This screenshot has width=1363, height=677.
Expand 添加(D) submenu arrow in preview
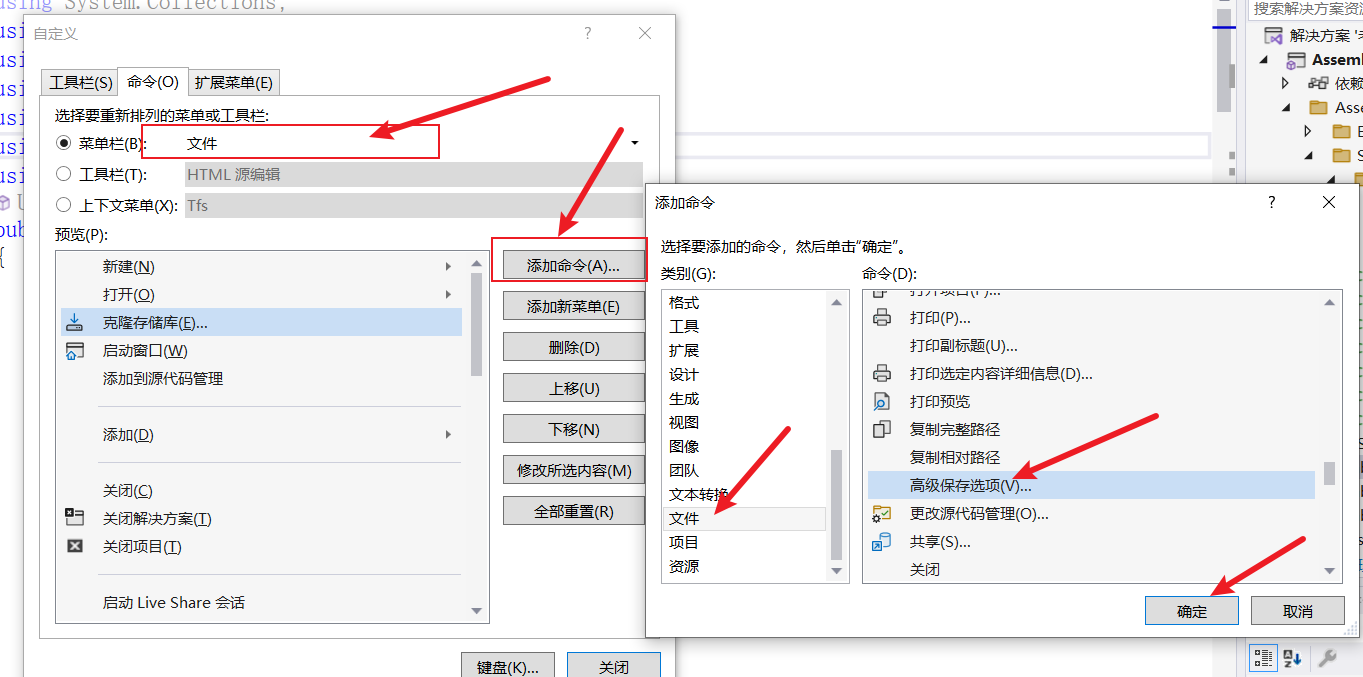[449, 435]
